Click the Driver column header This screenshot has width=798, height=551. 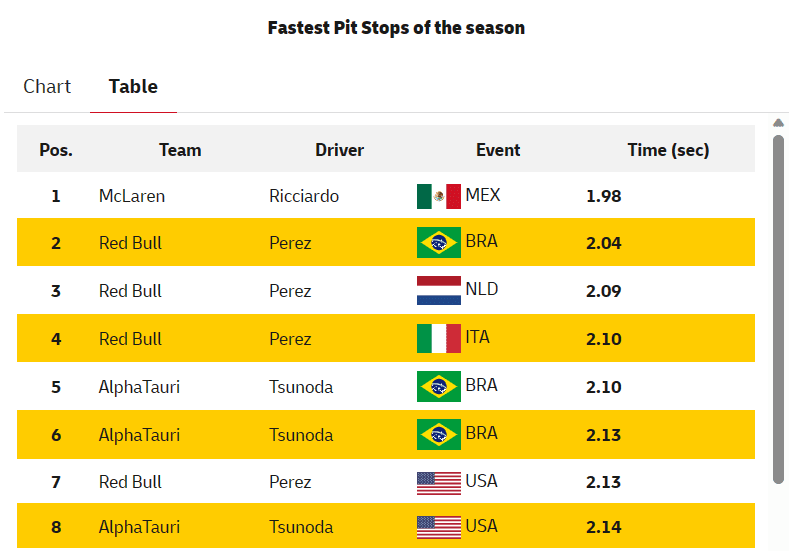tap(339, 150)
